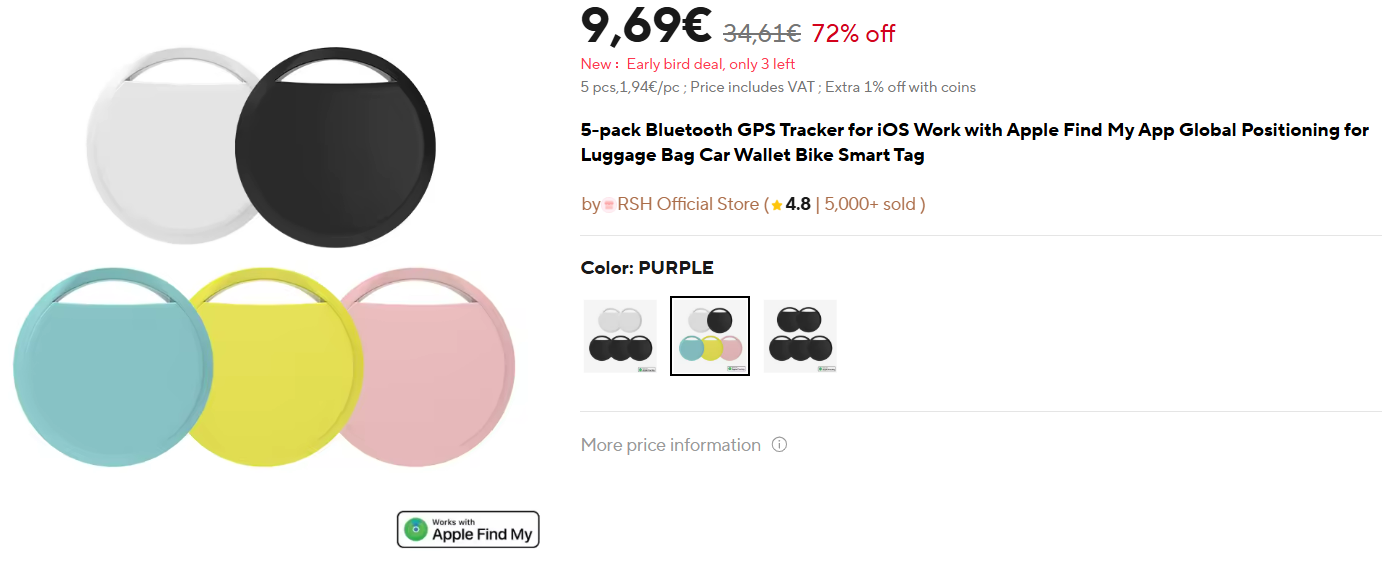Click the black tracker in product image

click(335, 147)
